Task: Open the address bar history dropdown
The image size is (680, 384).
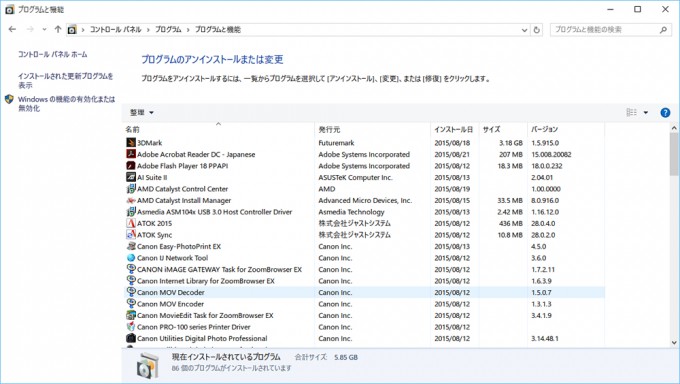Action: pos(524,30)
